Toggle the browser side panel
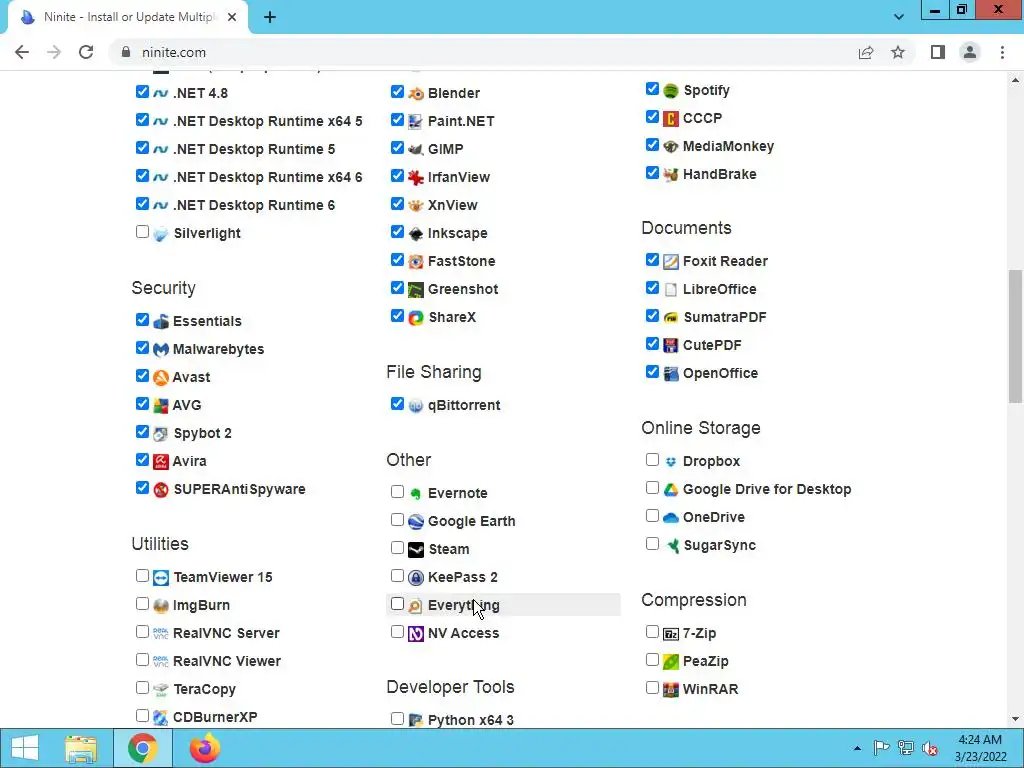The height and width of the screenshot is (768, 1024). 938,52
